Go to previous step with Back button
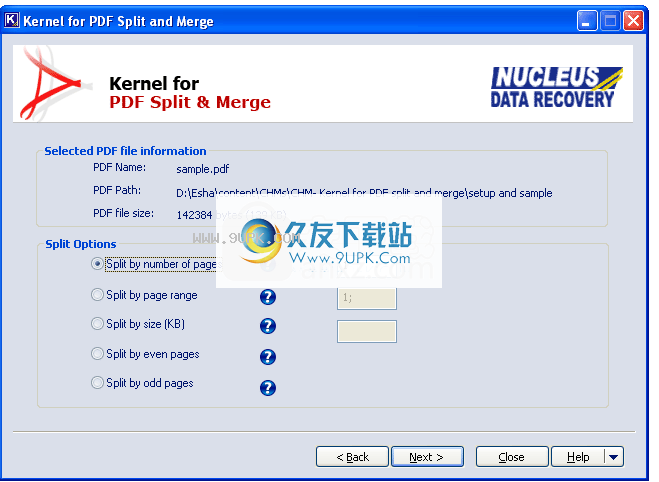The width and height of the screenshot is (659, 482). click(352, 457)
